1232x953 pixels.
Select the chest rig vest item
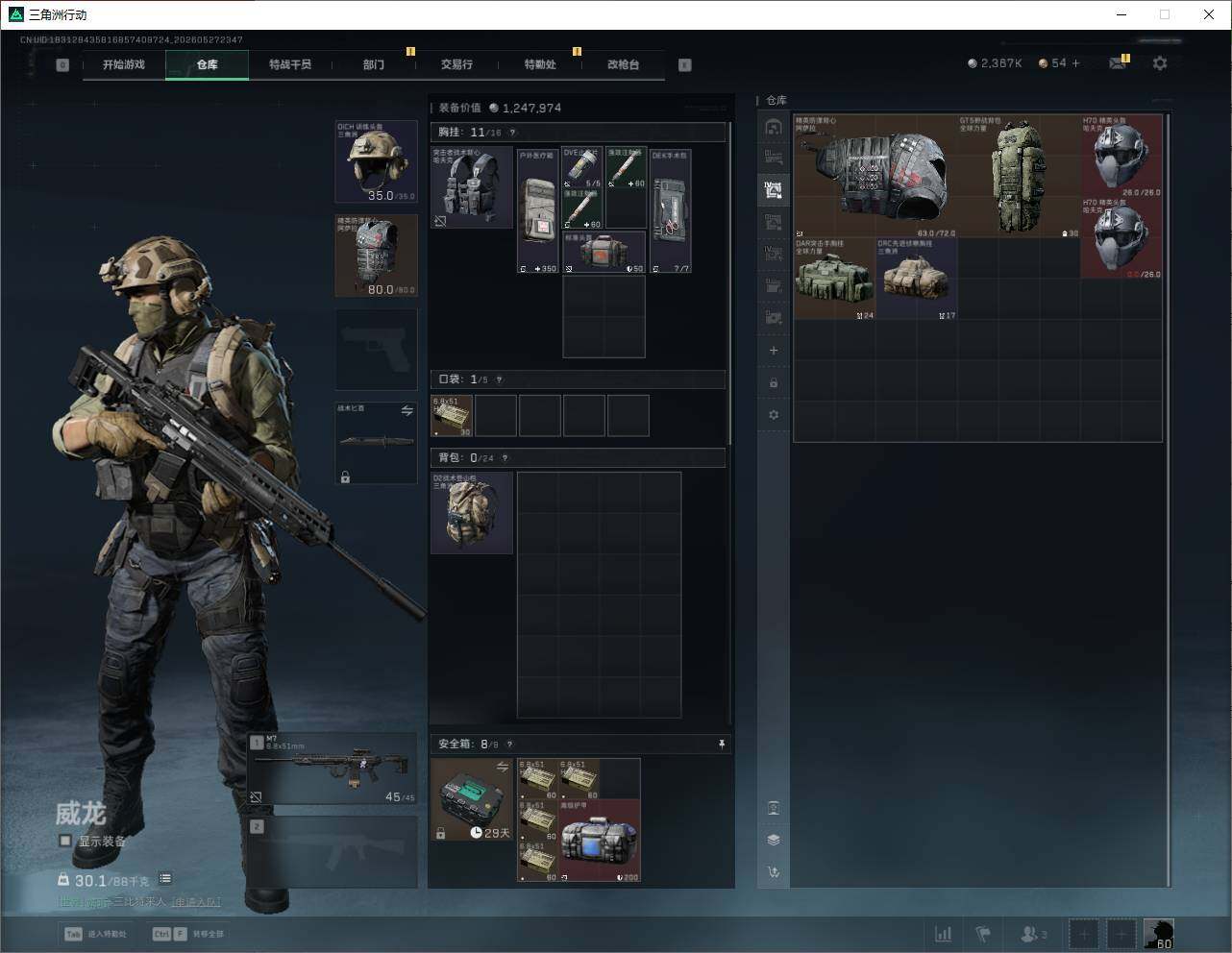[472, 187]
